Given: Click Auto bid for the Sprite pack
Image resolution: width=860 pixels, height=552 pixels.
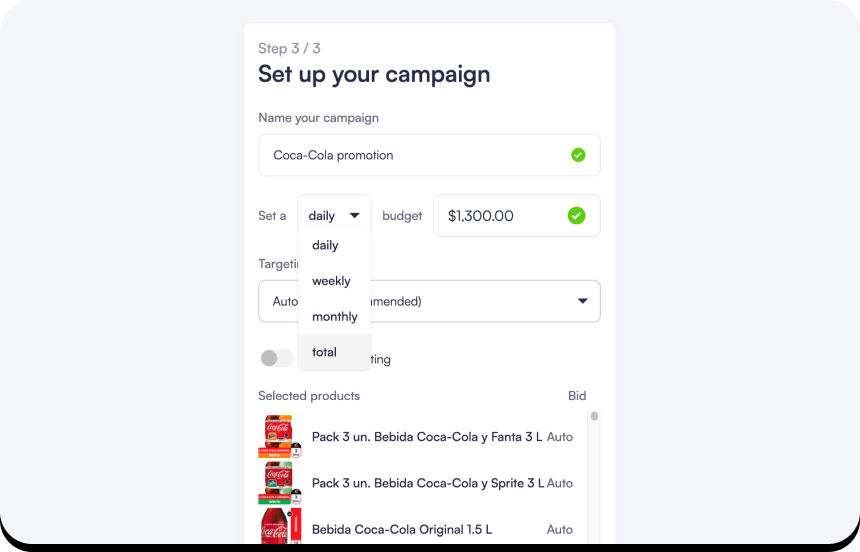Looking at the screenshot, I should coord(560,483).
